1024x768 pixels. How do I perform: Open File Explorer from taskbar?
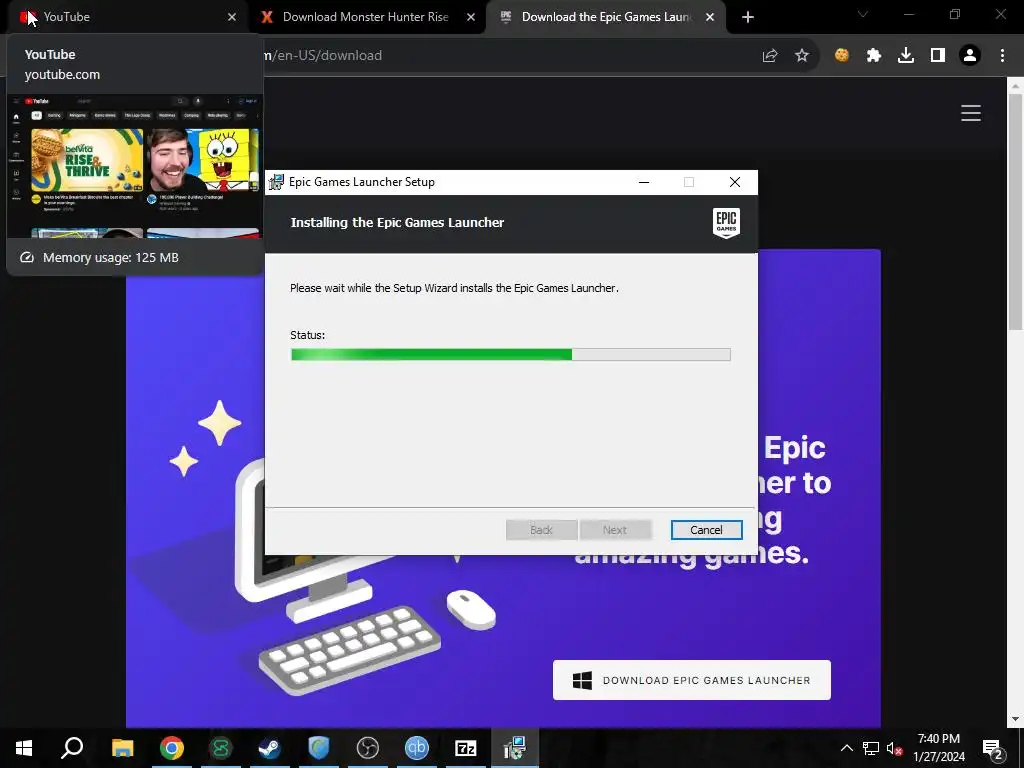[122, 748]
